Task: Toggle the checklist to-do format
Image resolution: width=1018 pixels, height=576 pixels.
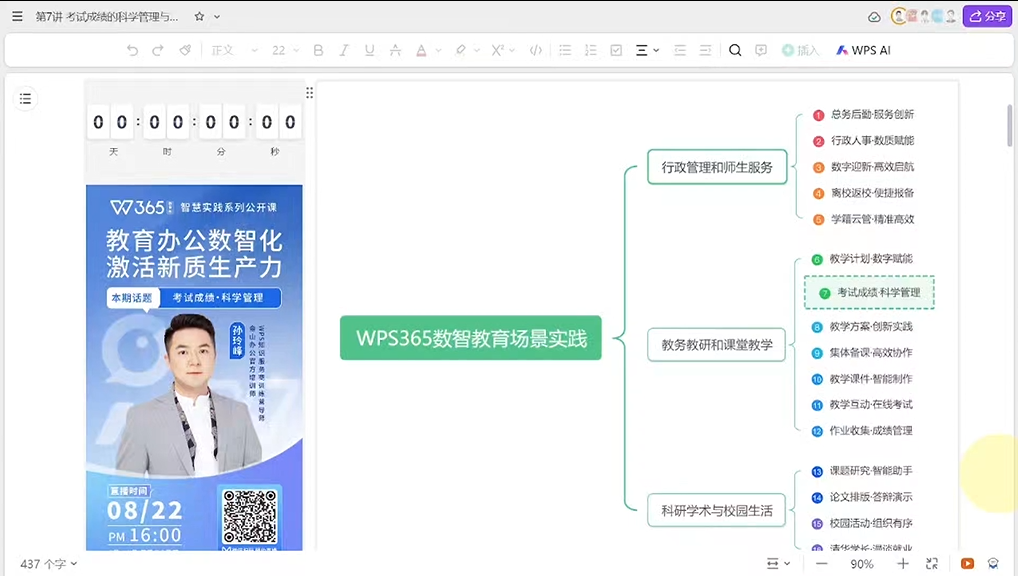Action: click(616, 50)
